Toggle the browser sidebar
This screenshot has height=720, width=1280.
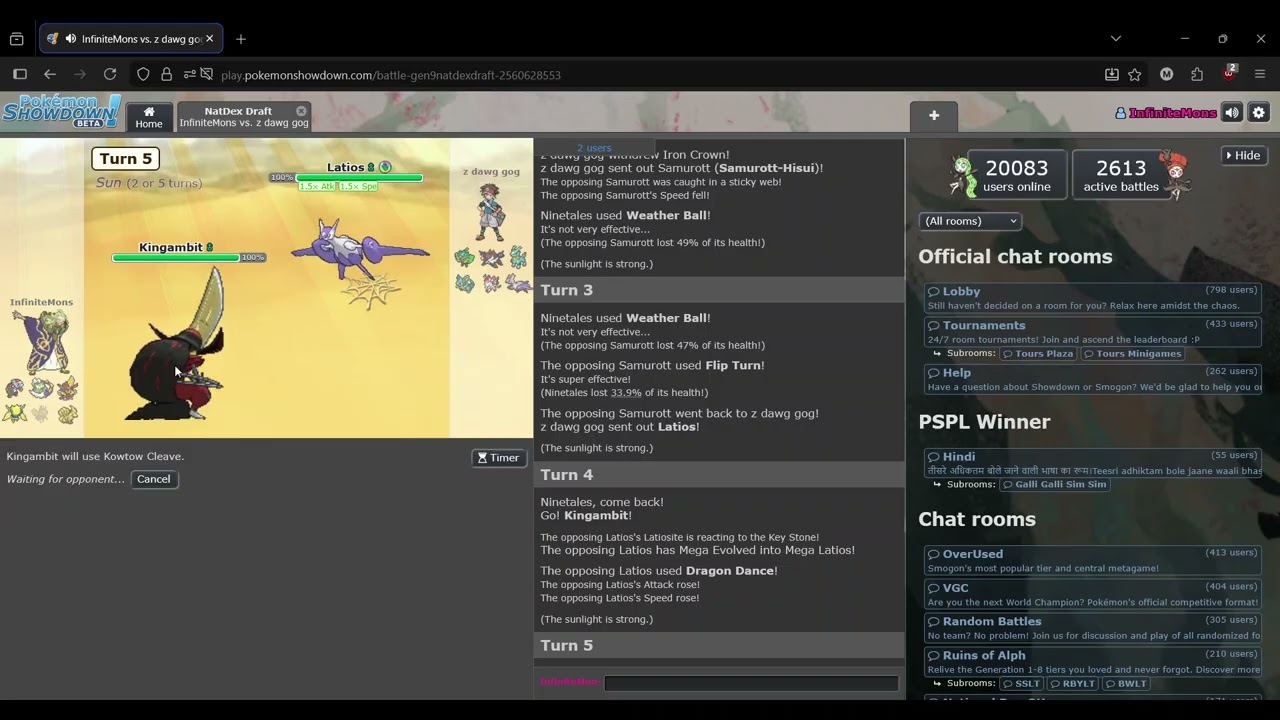tap(19, 74)
